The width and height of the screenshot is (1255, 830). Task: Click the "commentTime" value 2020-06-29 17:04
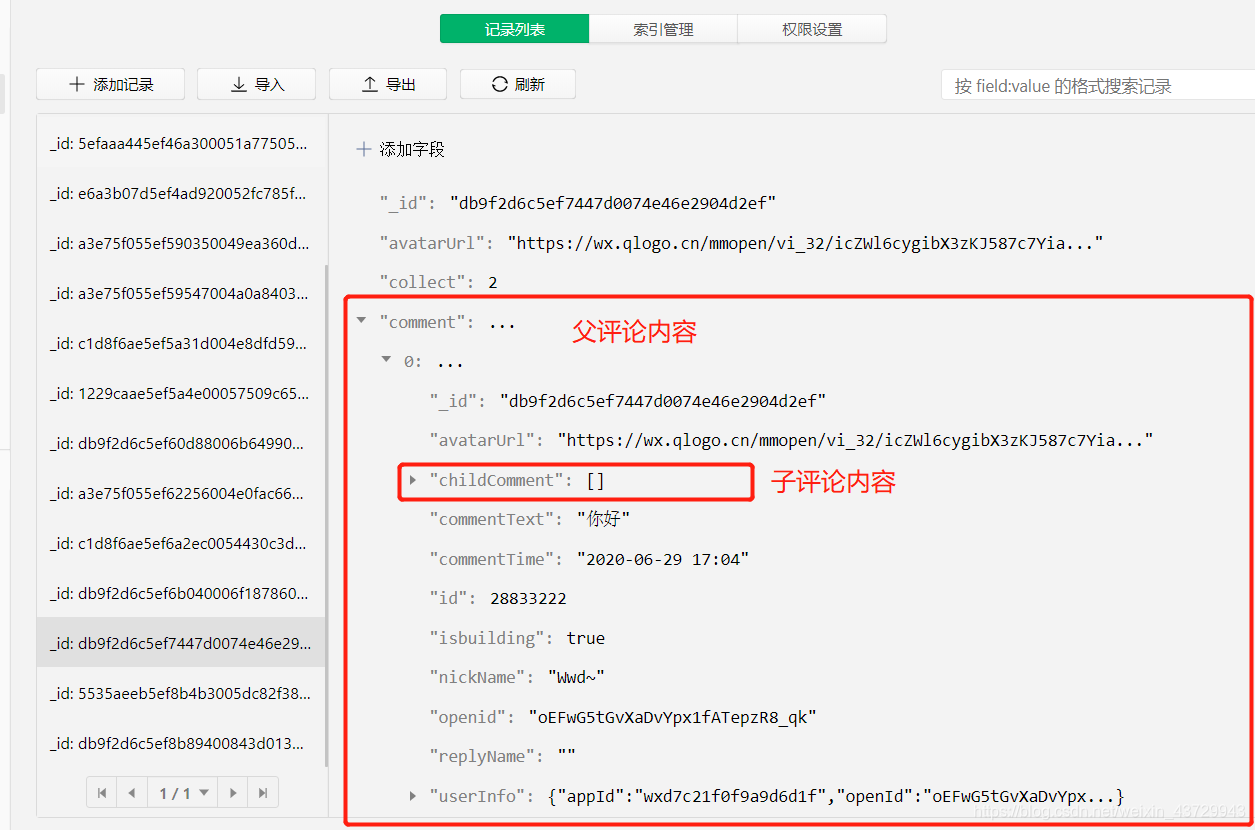[662, 559]
